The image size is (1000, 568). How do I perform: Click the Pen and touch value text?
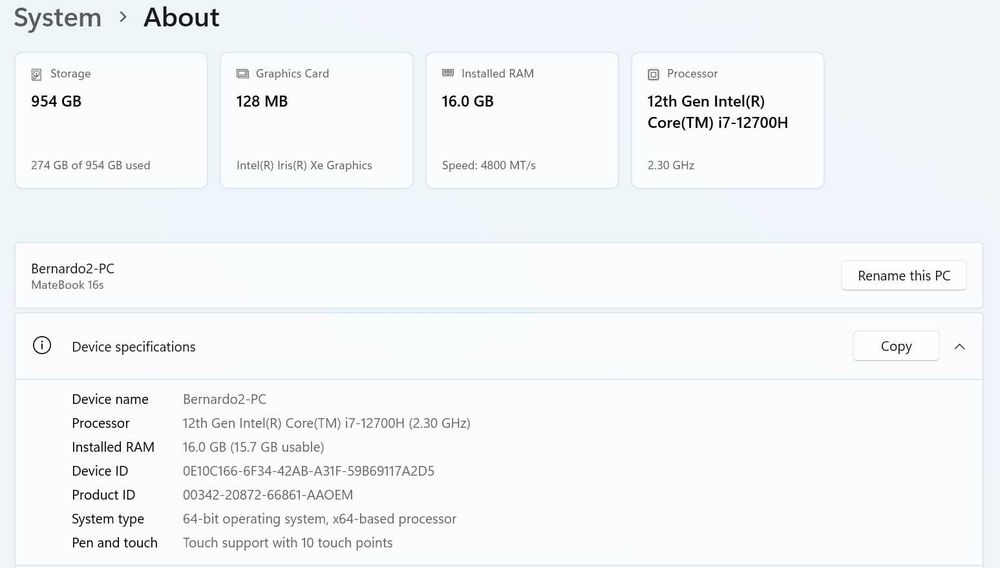pos(288,543)
